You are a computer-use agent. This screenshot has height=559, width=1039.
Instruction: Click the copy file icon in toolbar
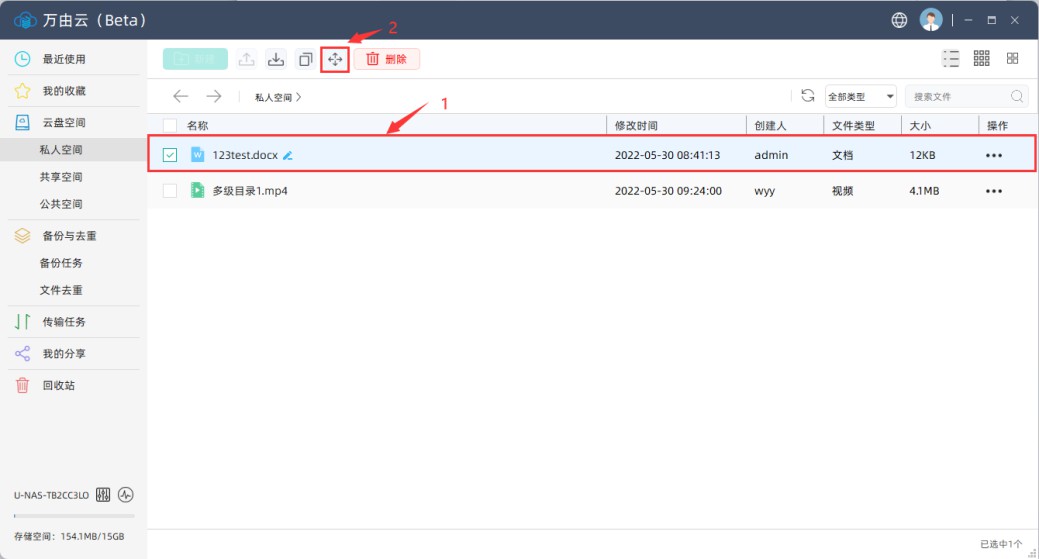click(305, 60)
